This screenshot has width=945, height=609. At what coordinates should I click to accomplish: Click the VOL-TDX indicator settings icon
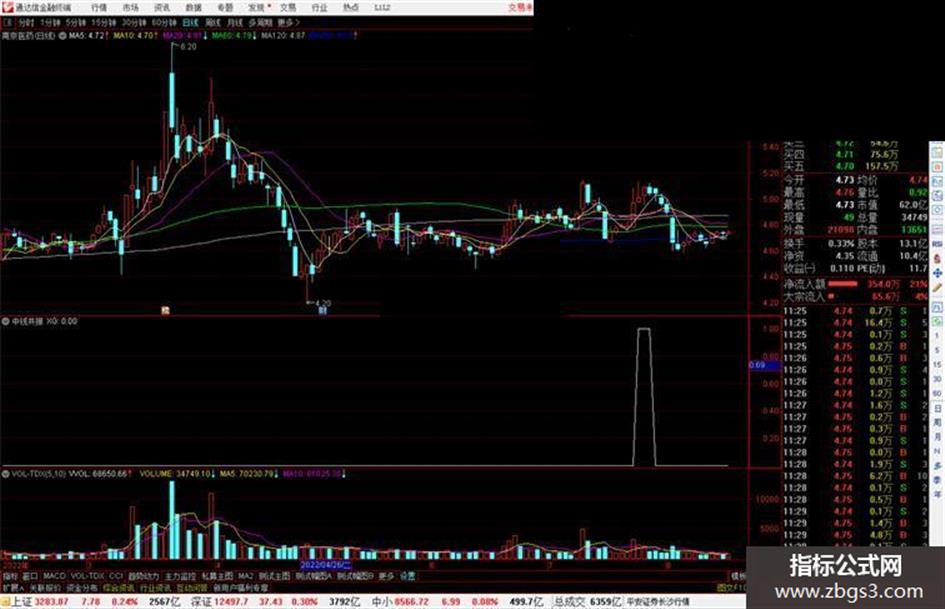5,474
